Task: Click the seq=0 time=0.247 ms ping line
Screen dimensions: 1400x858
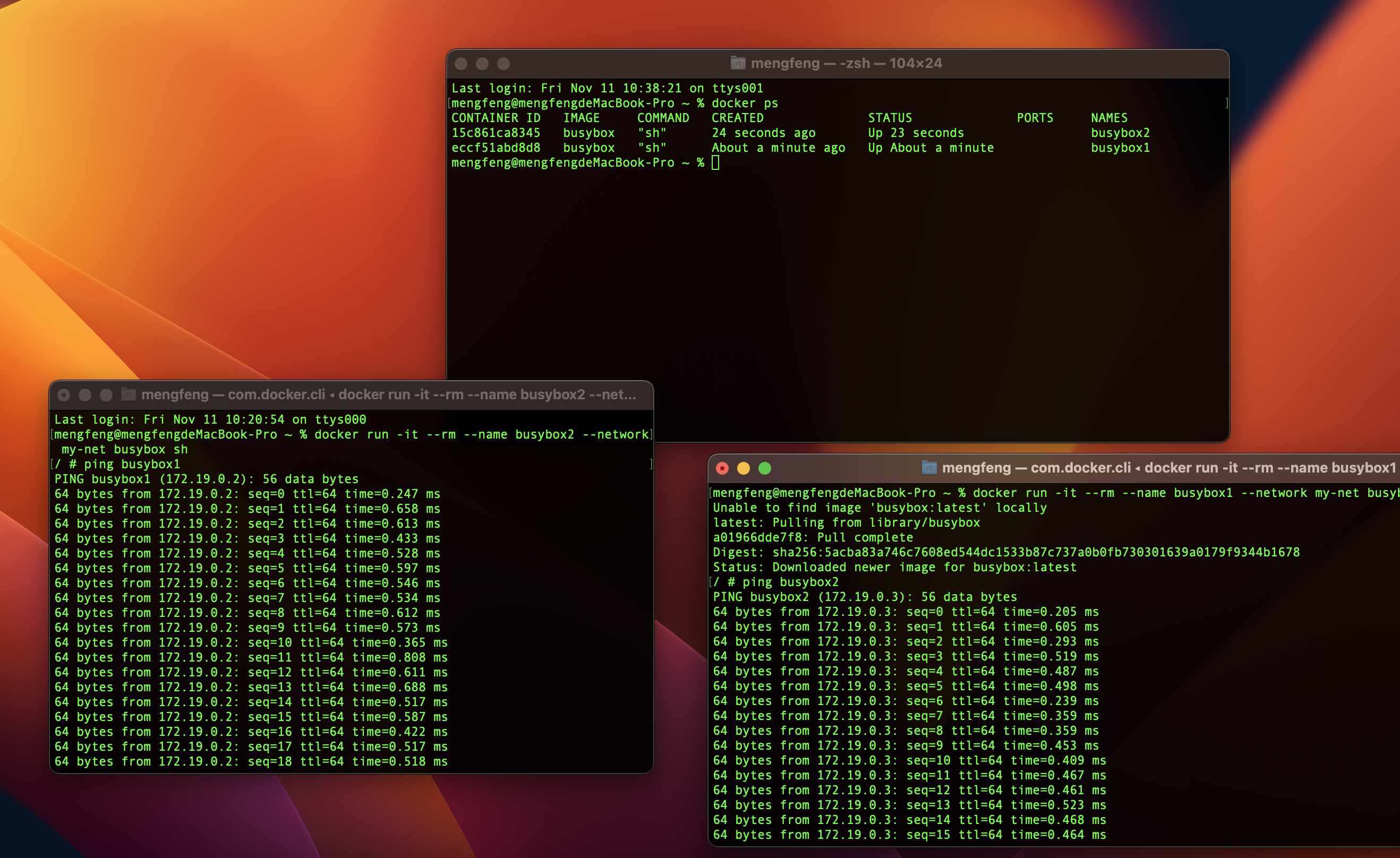Action: click(x=247, y=493)
